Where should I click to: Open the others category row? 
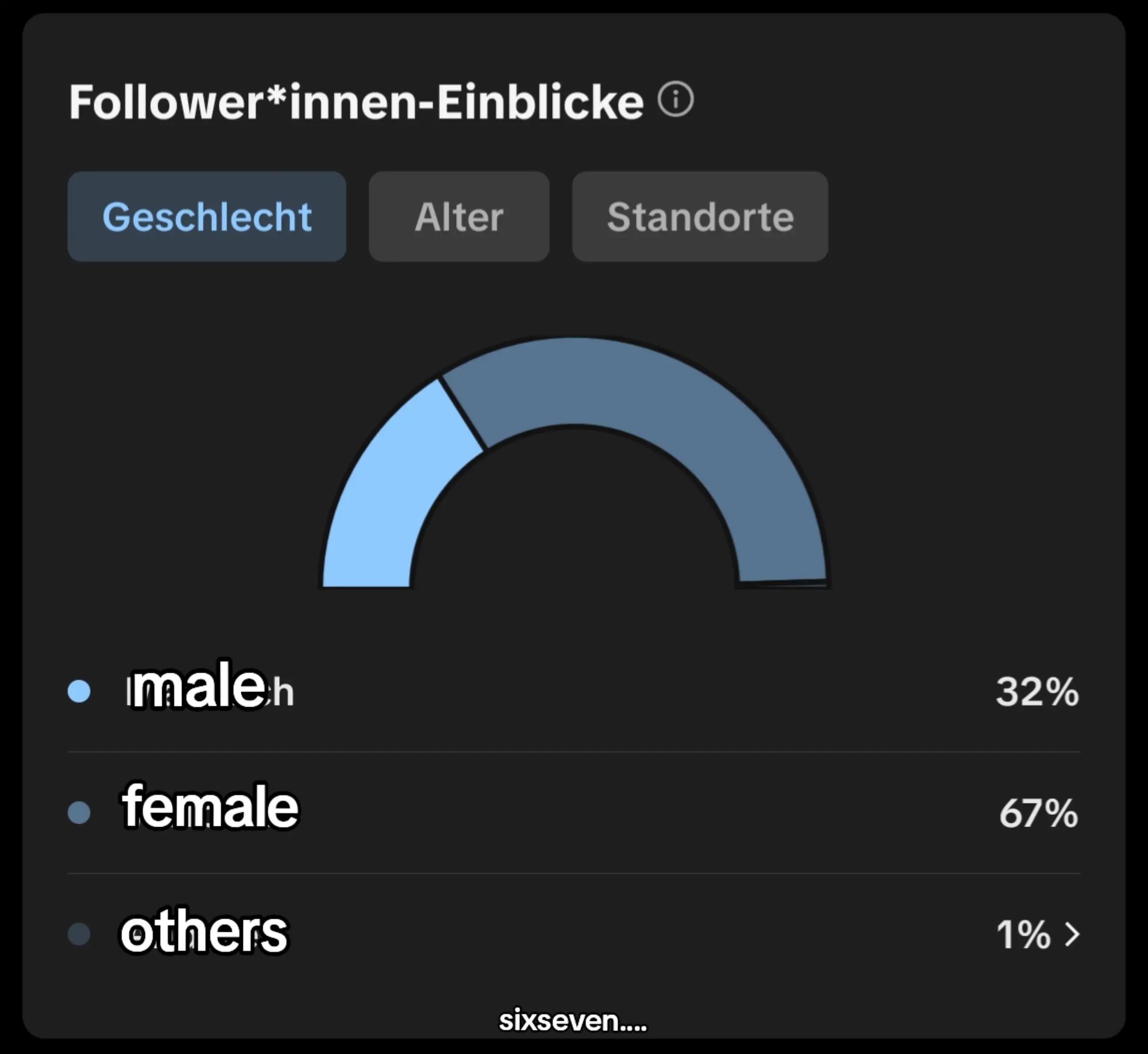point(574,934)
